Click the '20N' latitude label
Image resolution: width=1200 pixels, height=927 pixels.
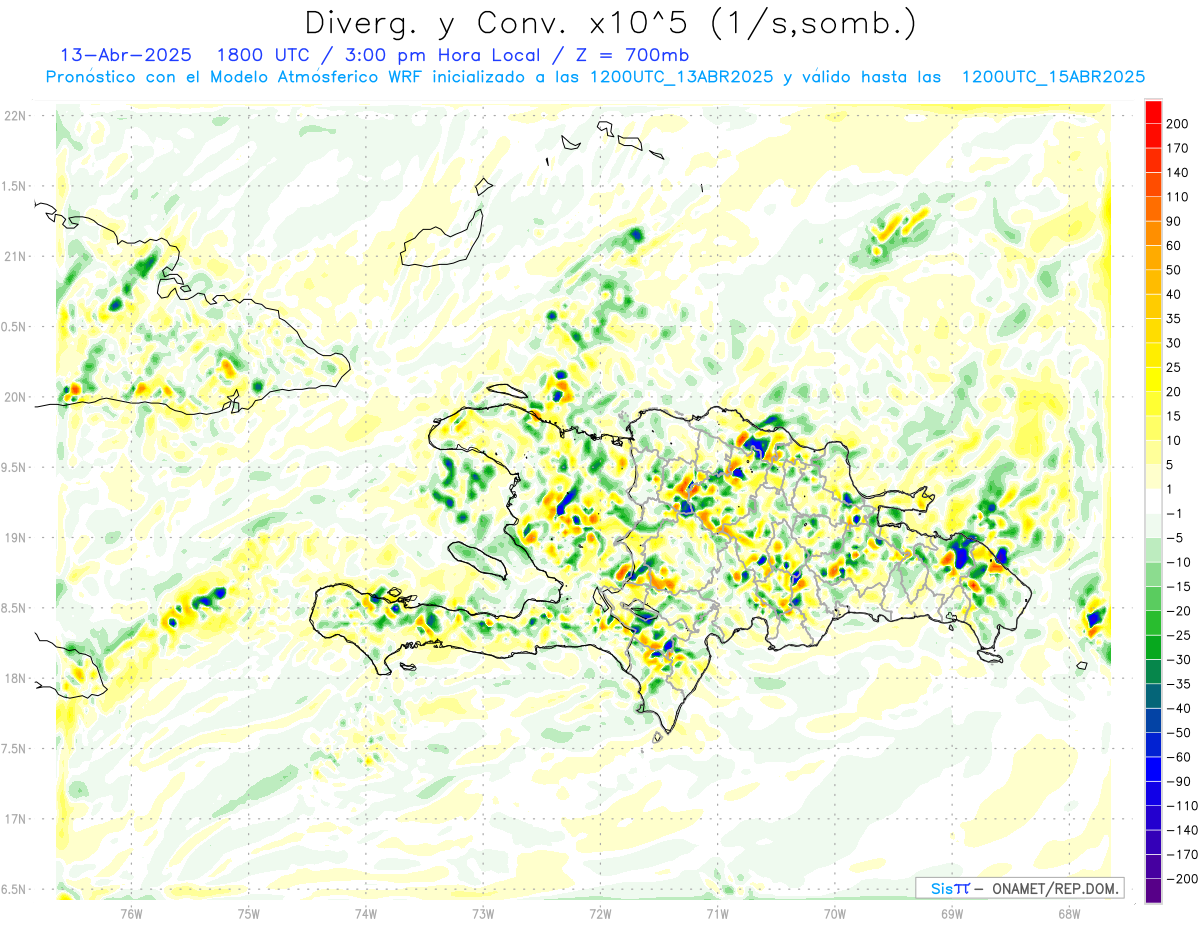(14, 397)
